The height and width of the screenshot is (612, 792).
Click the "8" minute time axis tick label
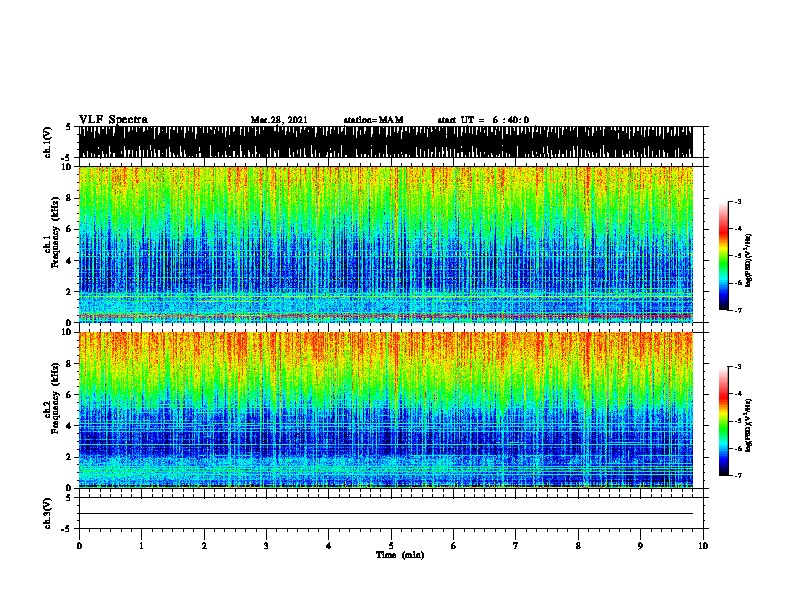pyautogui.click(x=578, y=546)
